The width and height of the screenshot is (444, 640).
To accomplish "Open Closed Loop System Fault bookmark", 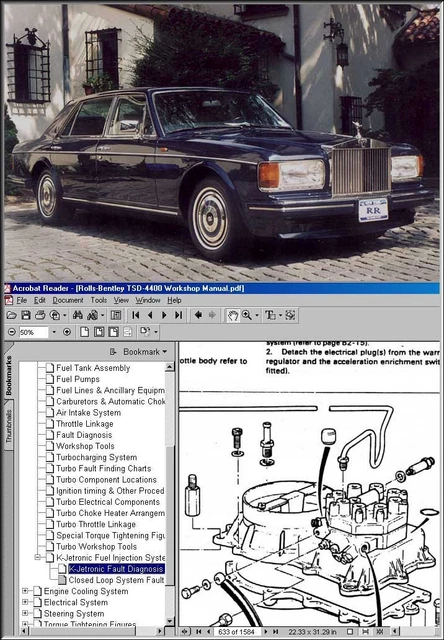I will [x=116, y=580].
